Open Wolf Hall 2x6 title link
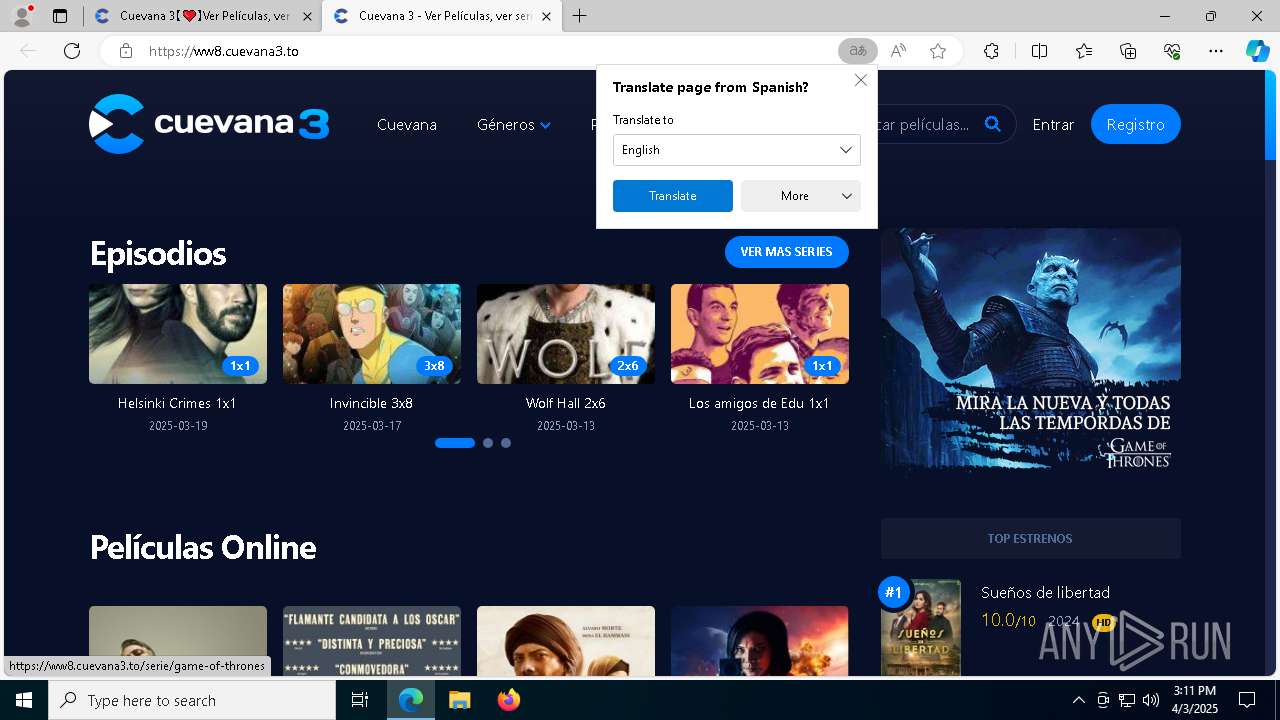Screen dimensions: 1280x720 click(566, 403)
